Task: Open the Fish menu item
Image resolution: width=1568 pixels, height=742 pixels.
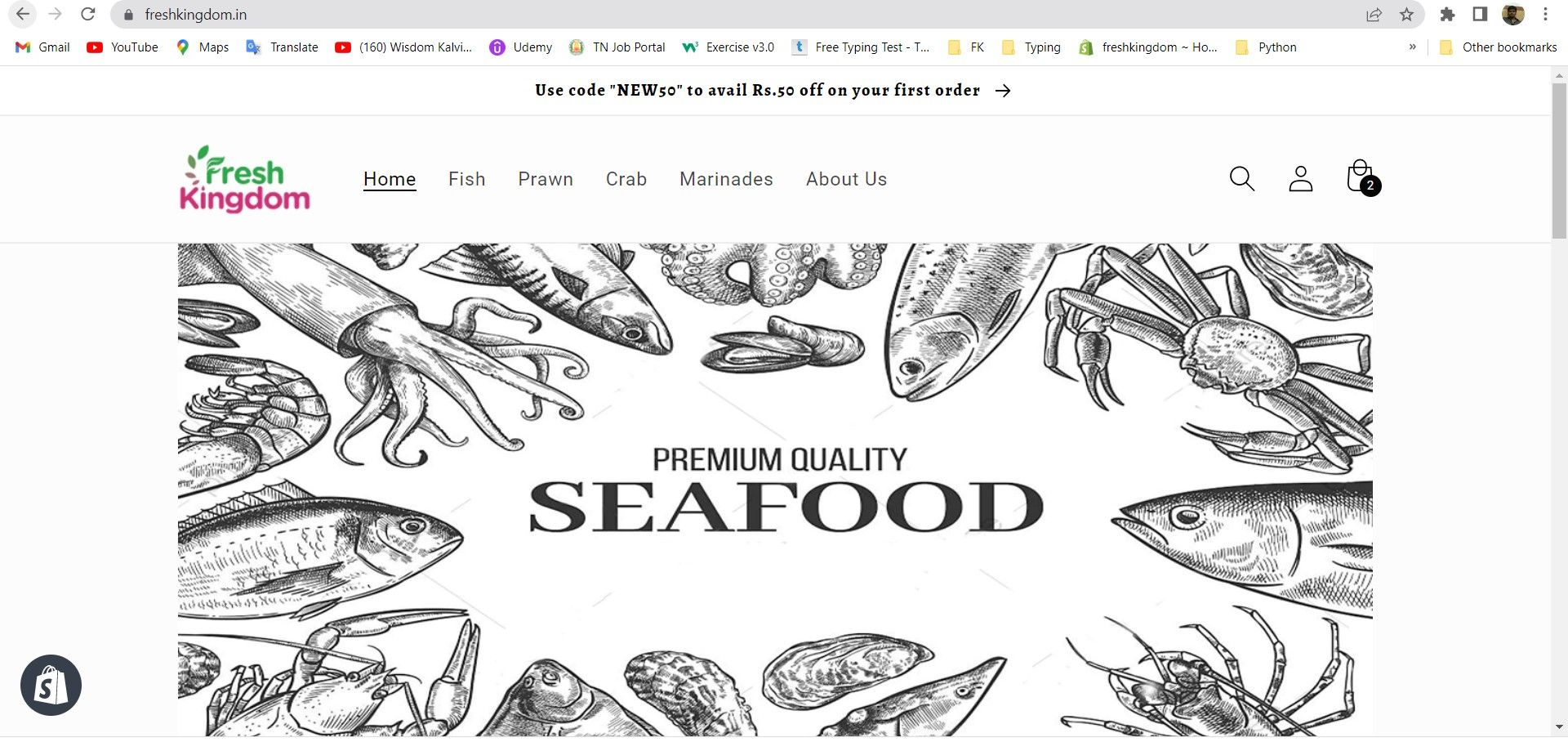Action: point(467,179)
